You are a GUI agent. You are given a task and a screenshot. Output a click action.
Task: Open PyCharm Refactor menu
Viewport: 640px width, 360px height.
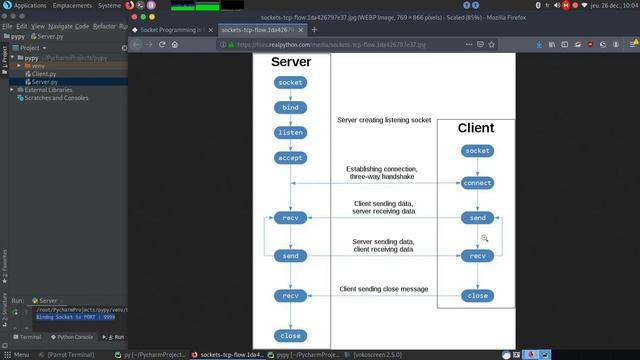coord(104,26)
